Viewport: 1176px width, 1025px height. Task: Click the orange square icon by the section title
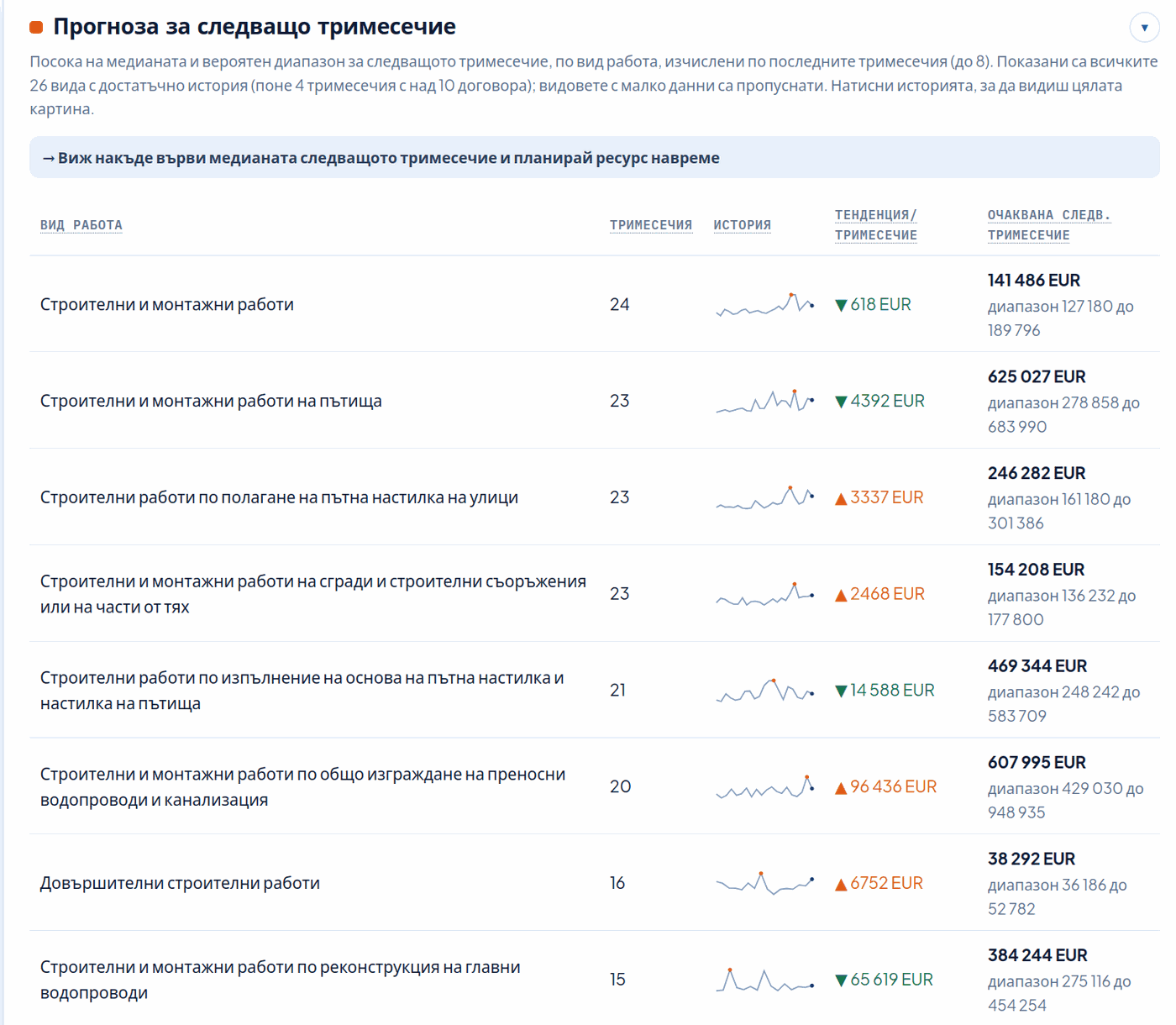click(36, 28)
